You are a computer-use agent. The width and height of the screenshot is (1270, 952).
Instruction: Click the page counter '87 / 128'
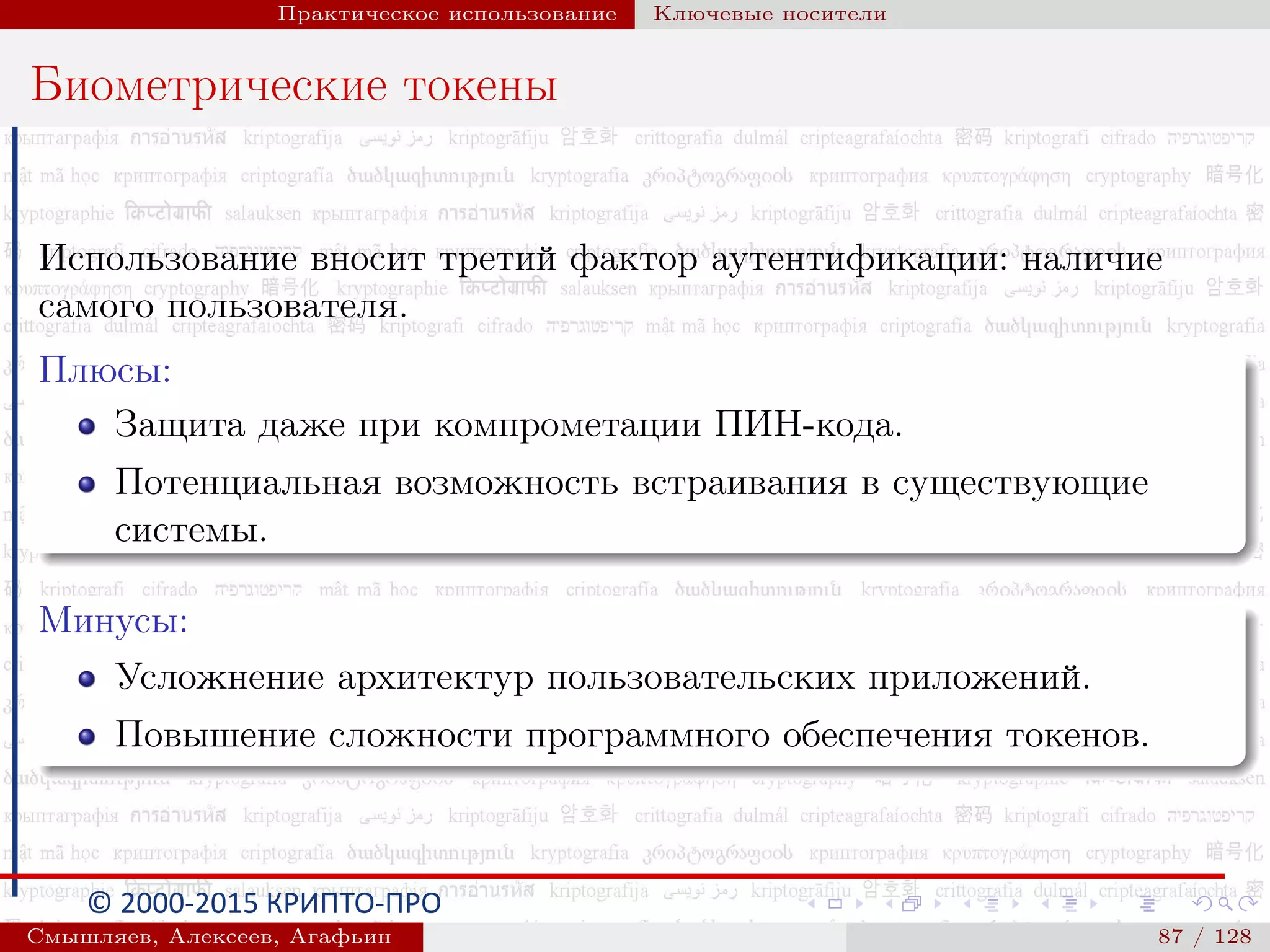pos(1205,937)
